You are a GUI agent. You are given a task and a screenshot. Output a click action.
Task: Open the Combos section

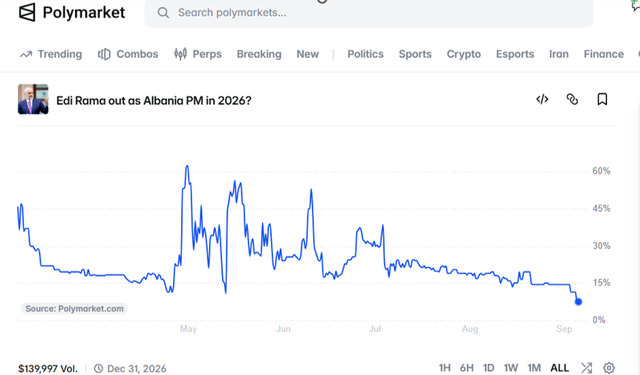tap(128, 54)
